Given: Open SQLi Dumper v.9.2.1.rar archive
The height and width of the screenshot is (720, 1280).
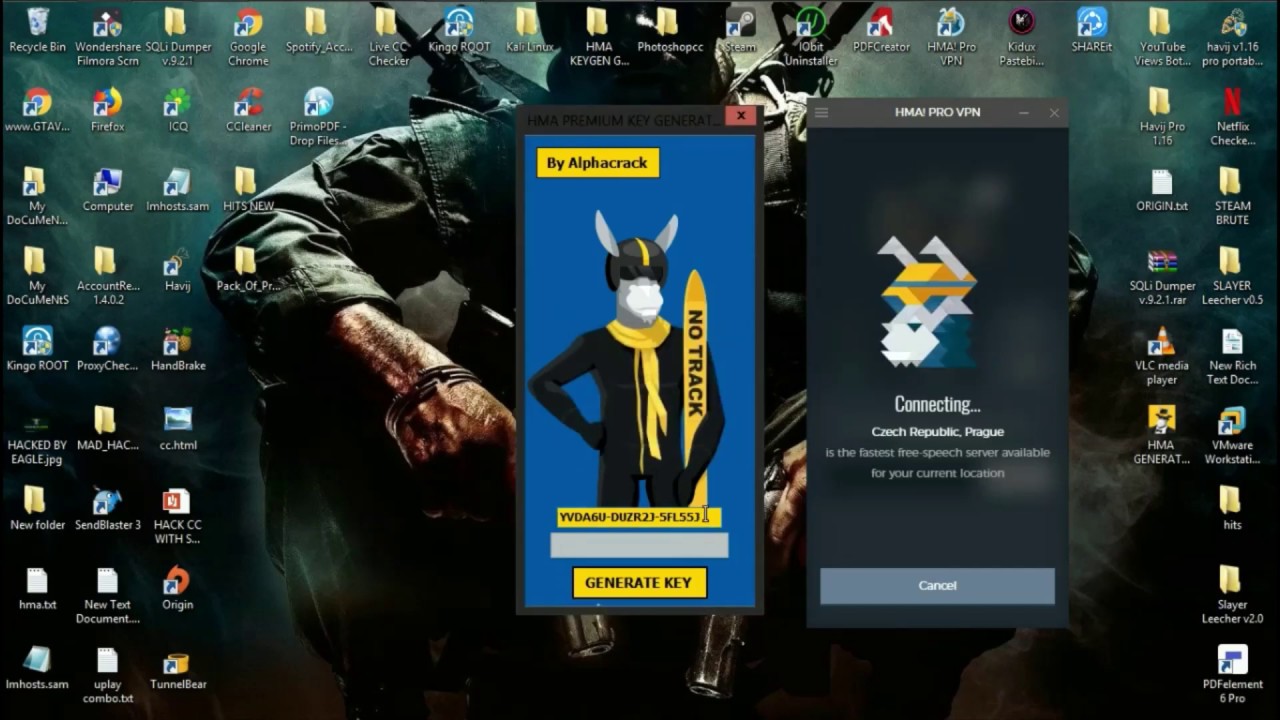Looking at the screenshot, I should coord(1162,277).
